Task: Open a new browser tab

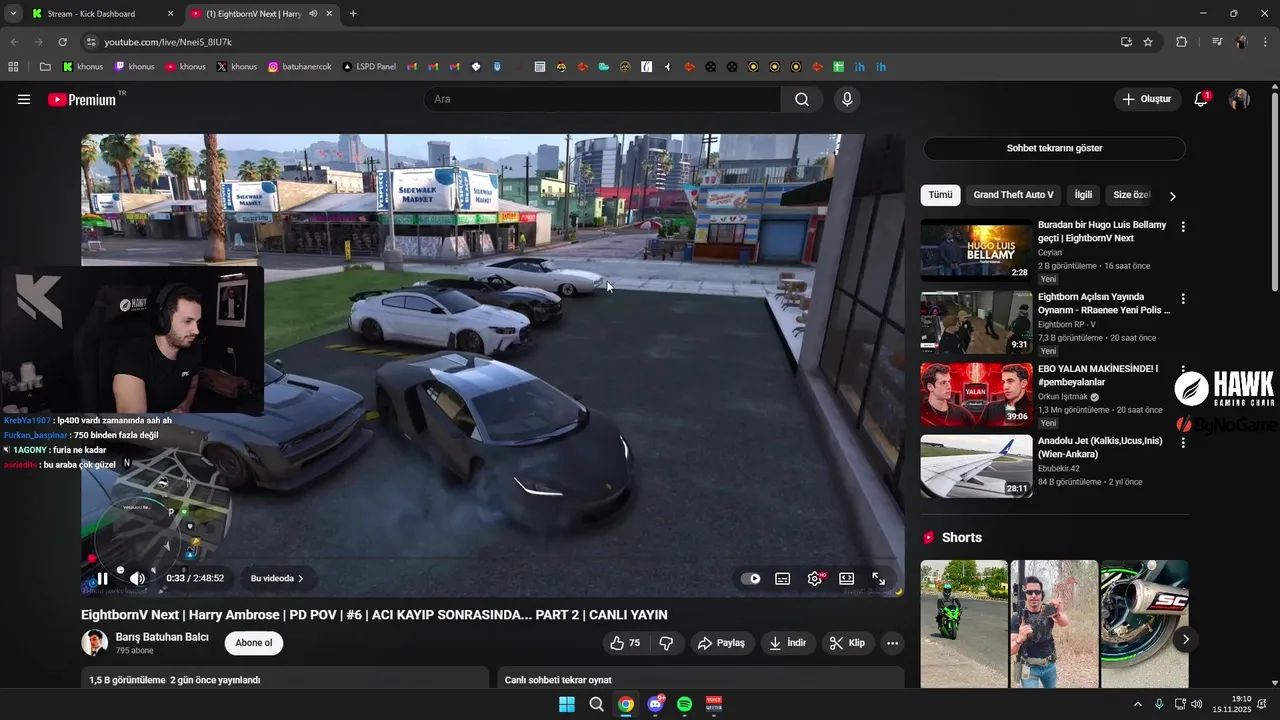Action: 353,14
